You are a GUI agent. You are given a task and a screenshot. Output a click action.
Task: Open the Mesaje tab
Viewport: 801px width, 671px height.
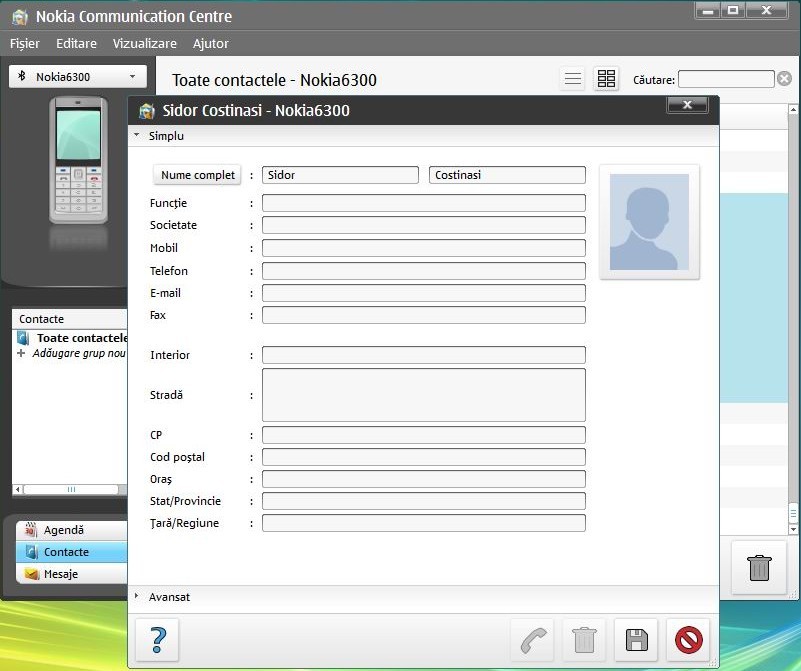coord(71,574)
